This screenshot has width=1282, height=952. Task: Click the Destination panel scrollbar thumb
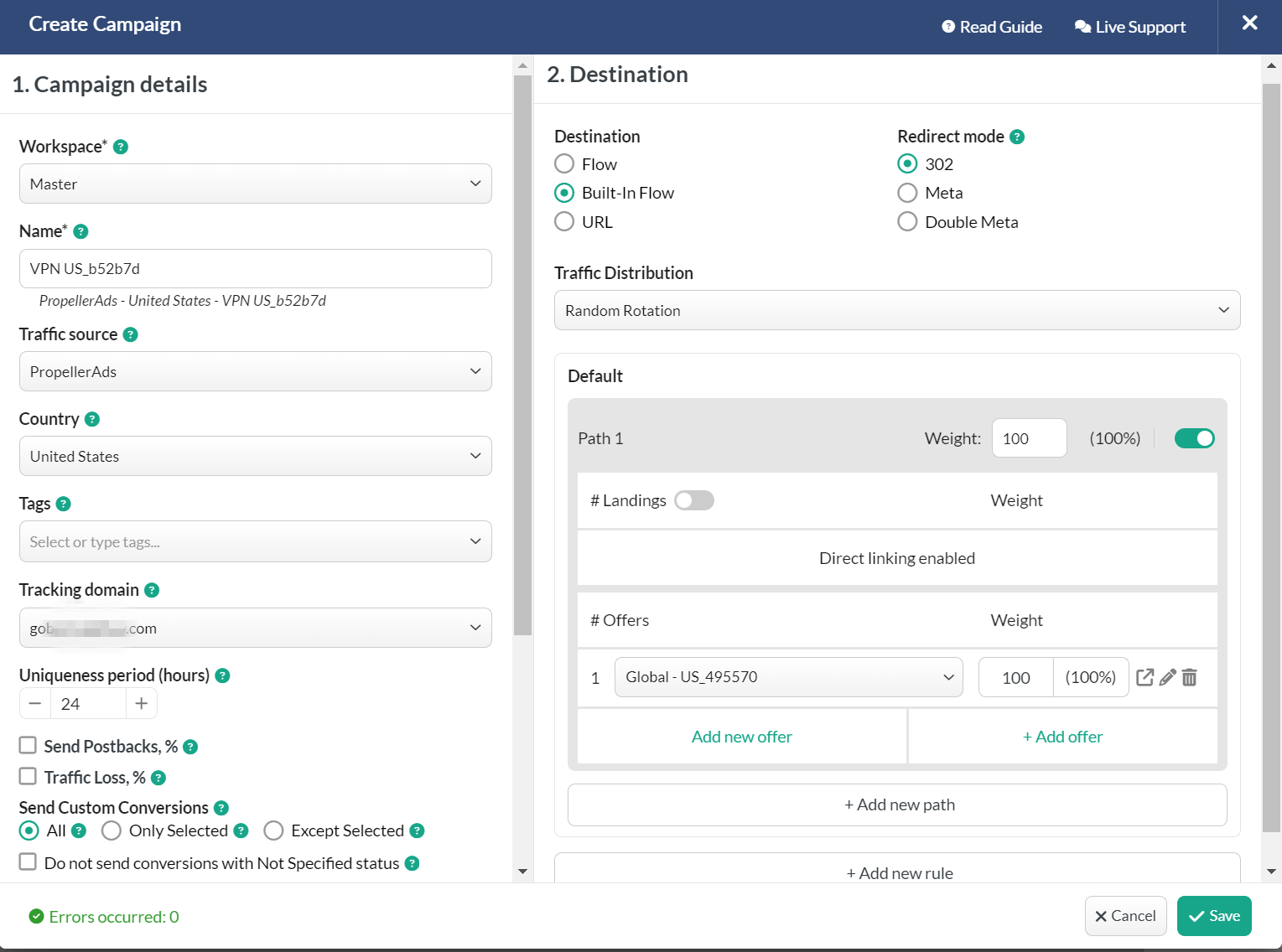pos(1271,458)
